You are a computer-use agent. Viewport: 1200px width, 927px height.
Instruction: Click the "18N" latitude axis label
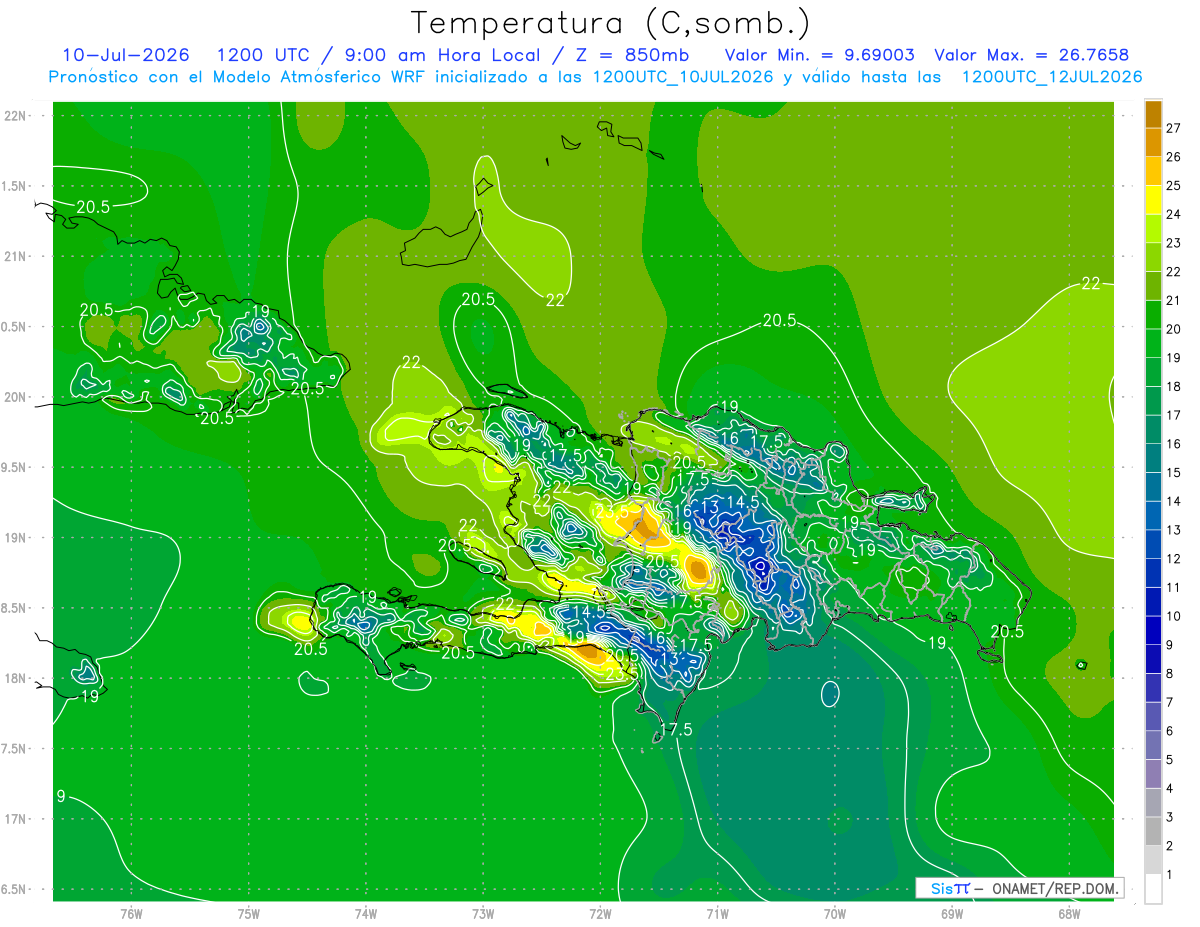(15, 679)
